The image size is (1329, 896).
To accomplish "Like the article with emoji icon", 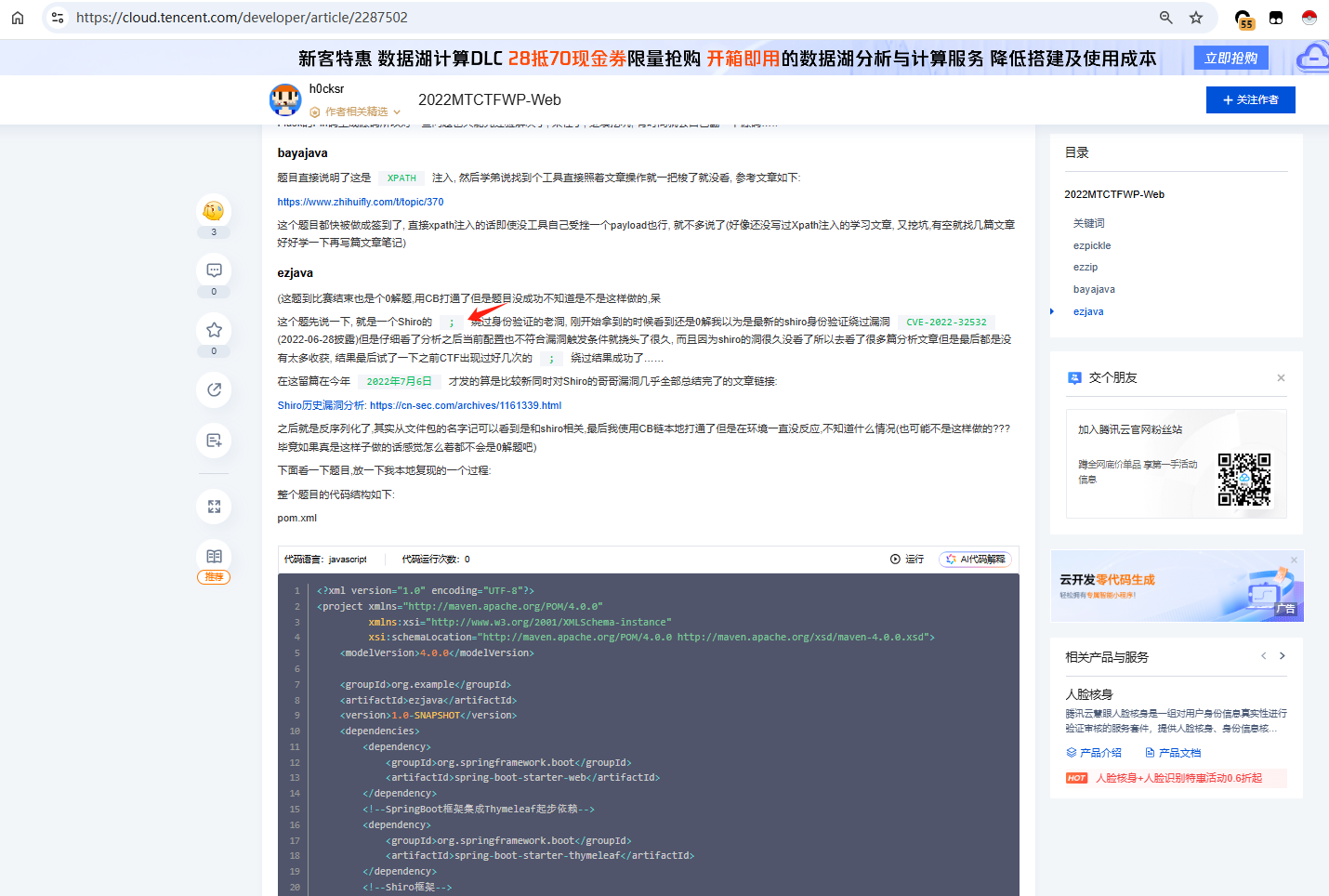I will click(214, 211).
